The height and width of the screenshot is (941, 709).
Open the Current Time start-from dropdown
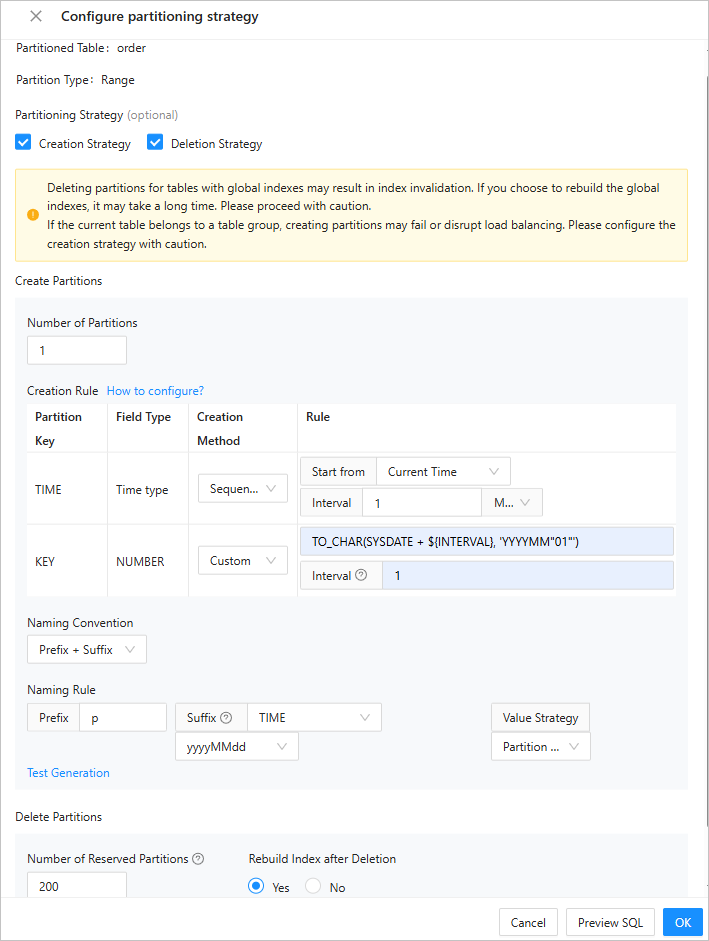443,472
